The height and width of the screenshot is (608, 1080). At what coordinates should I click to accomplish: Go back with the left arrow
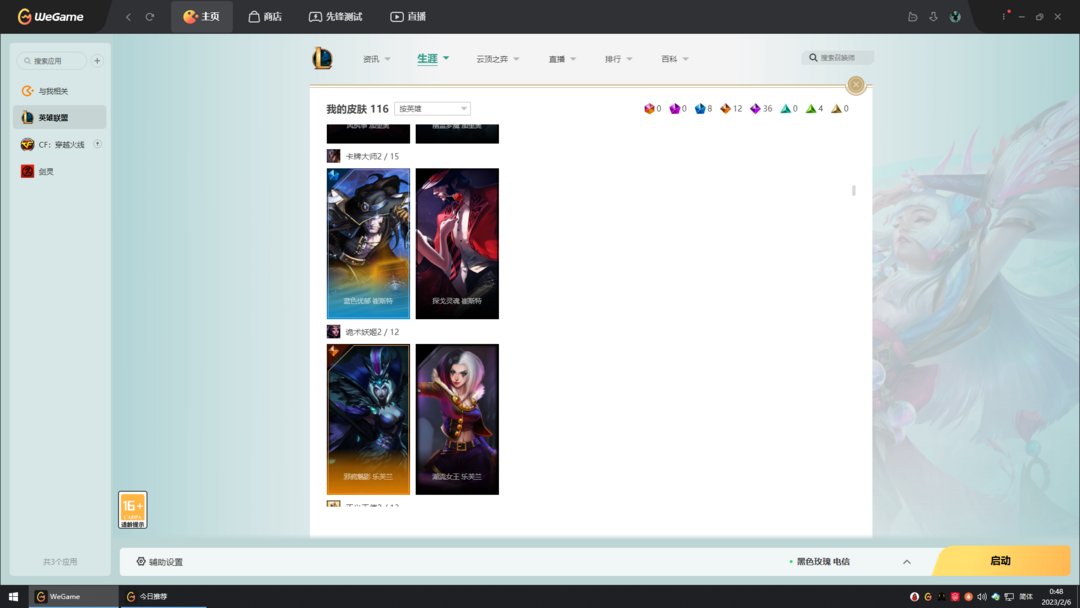128,17
